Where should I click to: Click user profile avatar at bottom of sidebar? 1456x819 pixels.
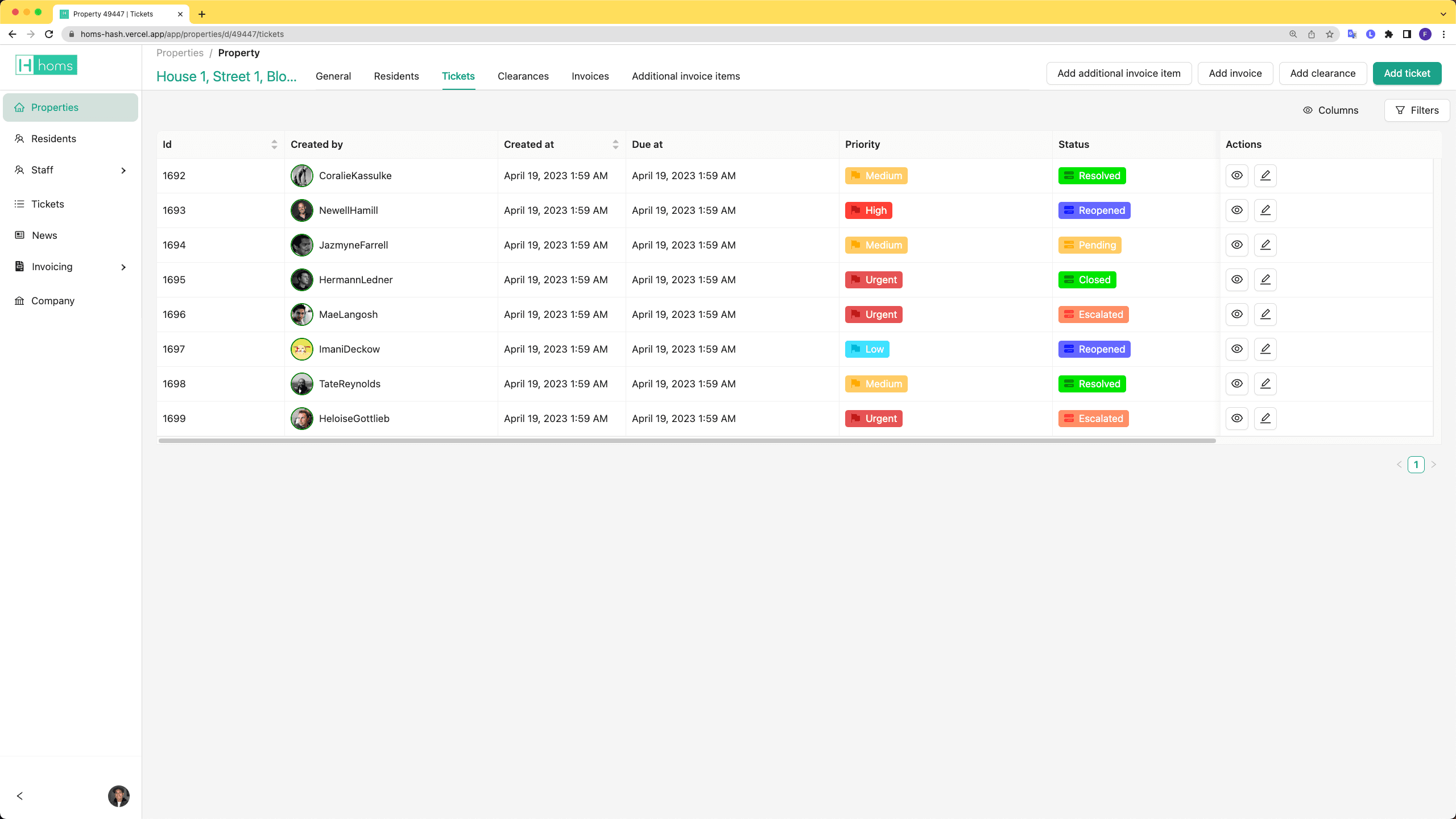coord(118,796)
